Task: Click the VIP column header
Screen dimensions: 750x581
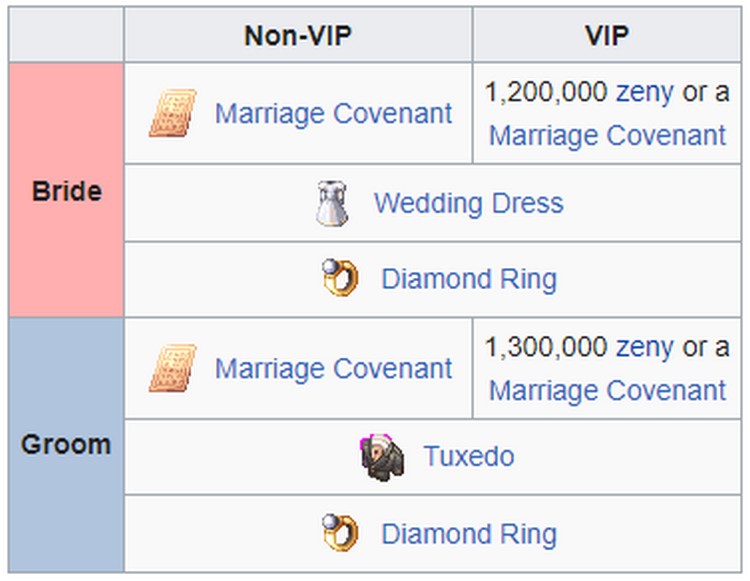Action: (x=607, y=36)
